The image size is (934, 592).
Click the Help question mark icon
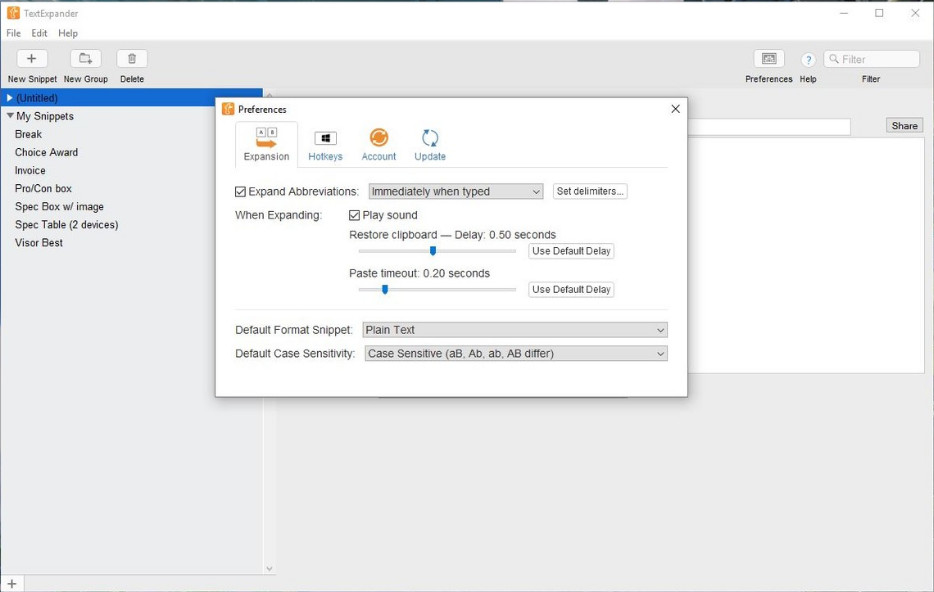click(x=808, y=60)
